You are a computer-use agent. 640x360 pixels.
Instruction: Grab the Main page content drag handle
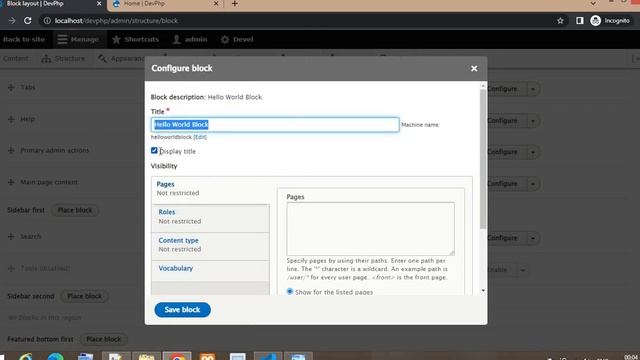click(11, 182)
